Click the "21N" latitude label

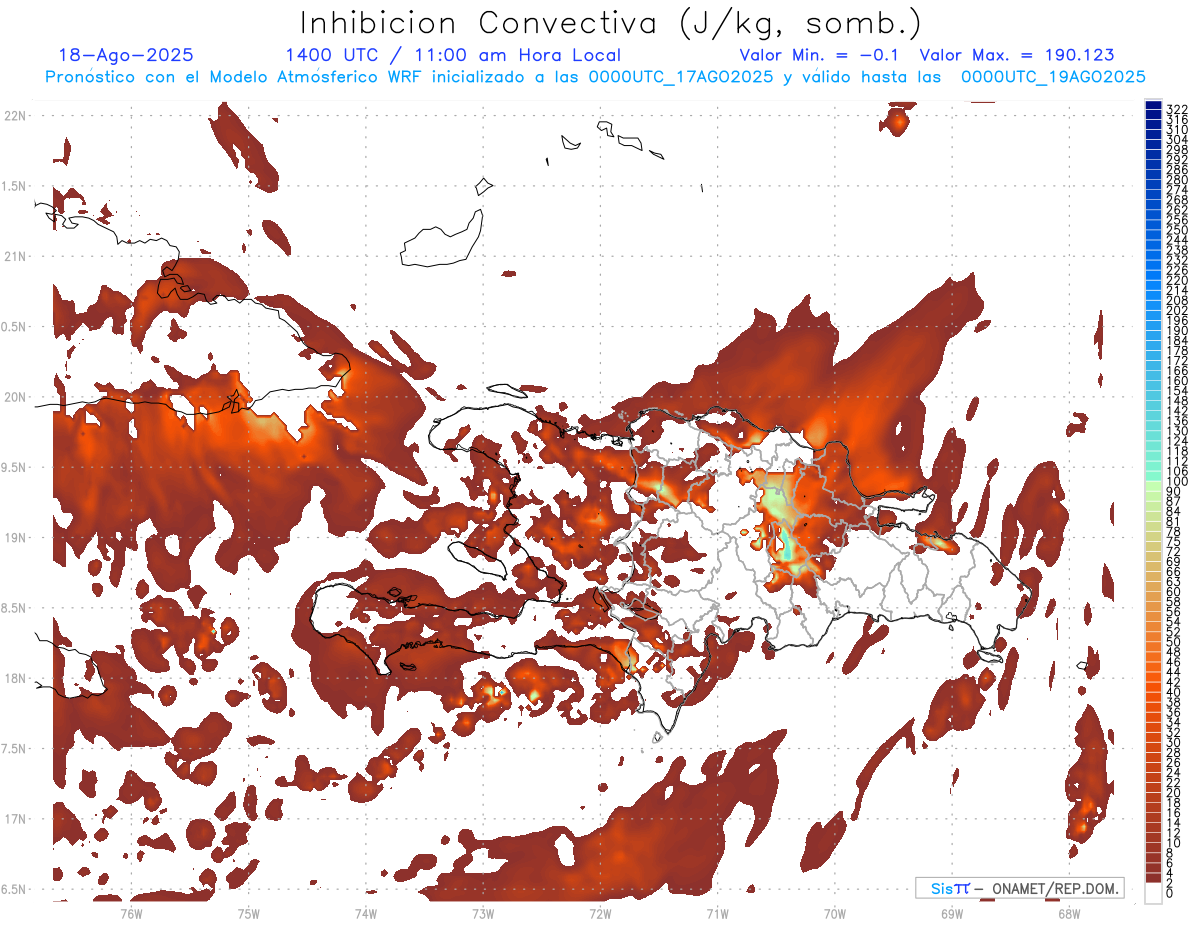coord(15,257)
